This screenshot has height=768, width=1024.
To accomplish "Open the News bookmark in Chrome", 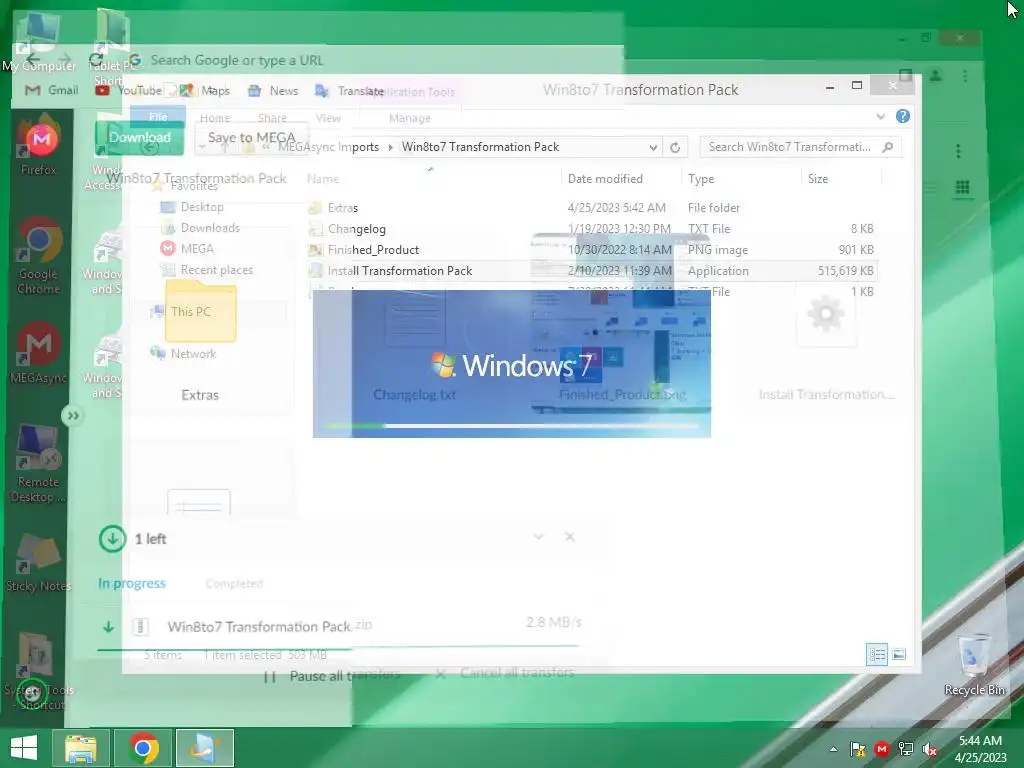I will 273,91.
